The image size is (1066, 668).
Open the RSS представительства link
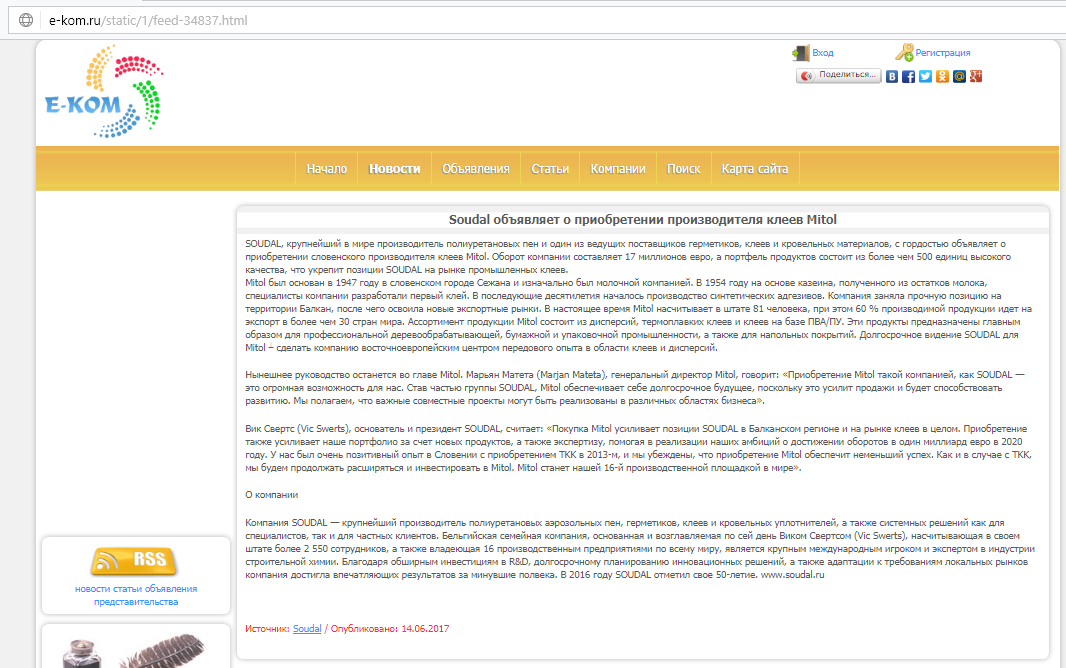click(136, 602)
